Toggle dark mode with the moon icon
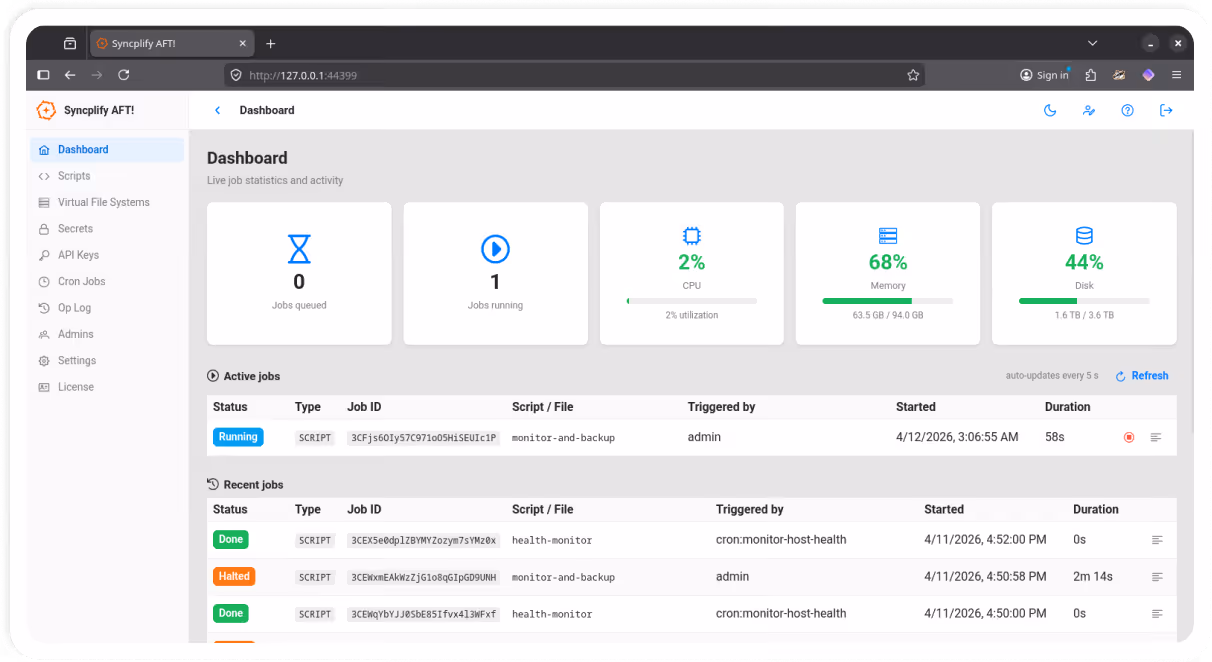This screenshot has width=1212, height=662. tap(1050, 110)
